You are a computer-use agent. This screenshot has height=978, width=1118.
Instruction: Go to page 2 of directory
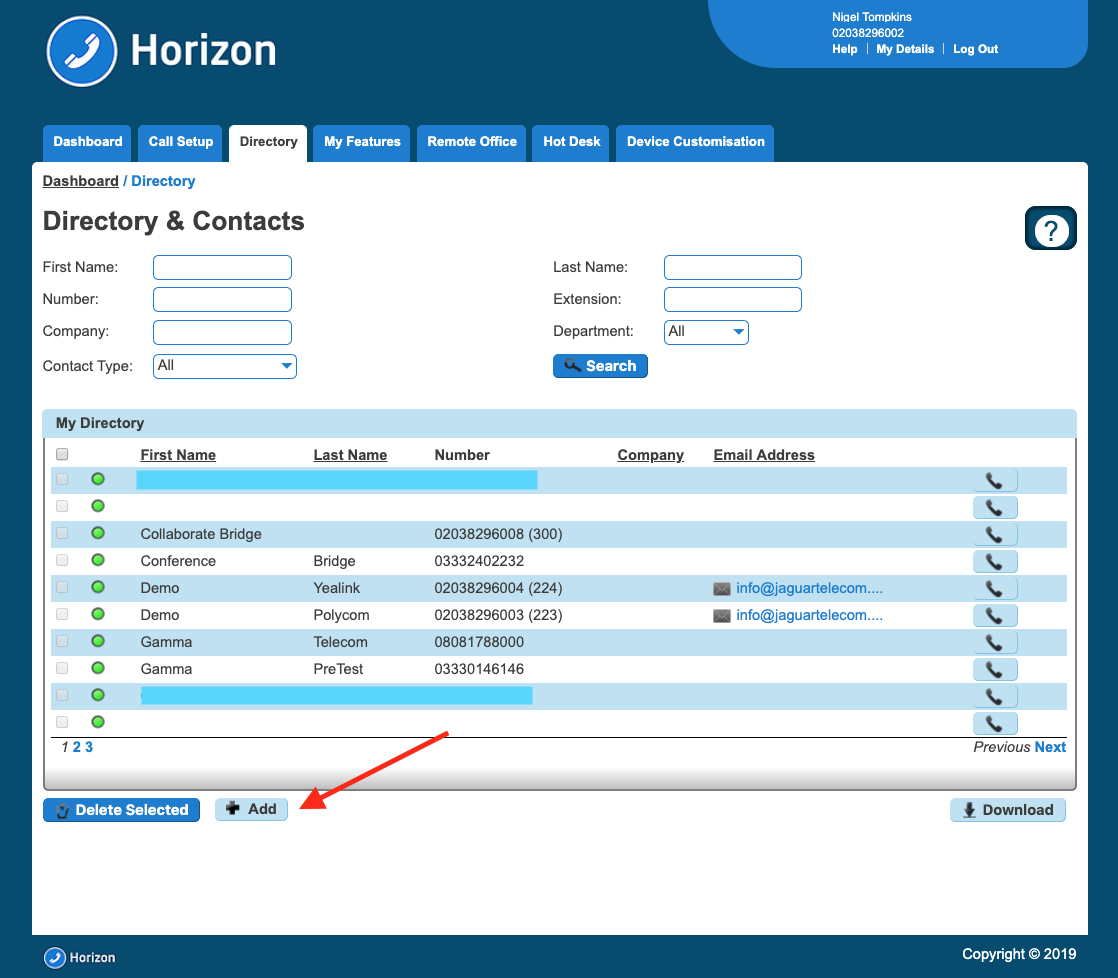[x=77, y=747]
